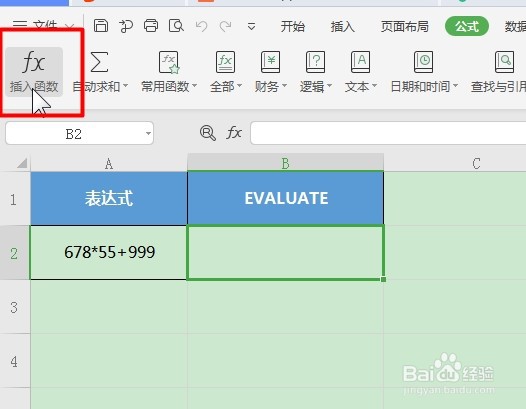
Task: Click the Redo arrow icon
Action: click(225, 26)
